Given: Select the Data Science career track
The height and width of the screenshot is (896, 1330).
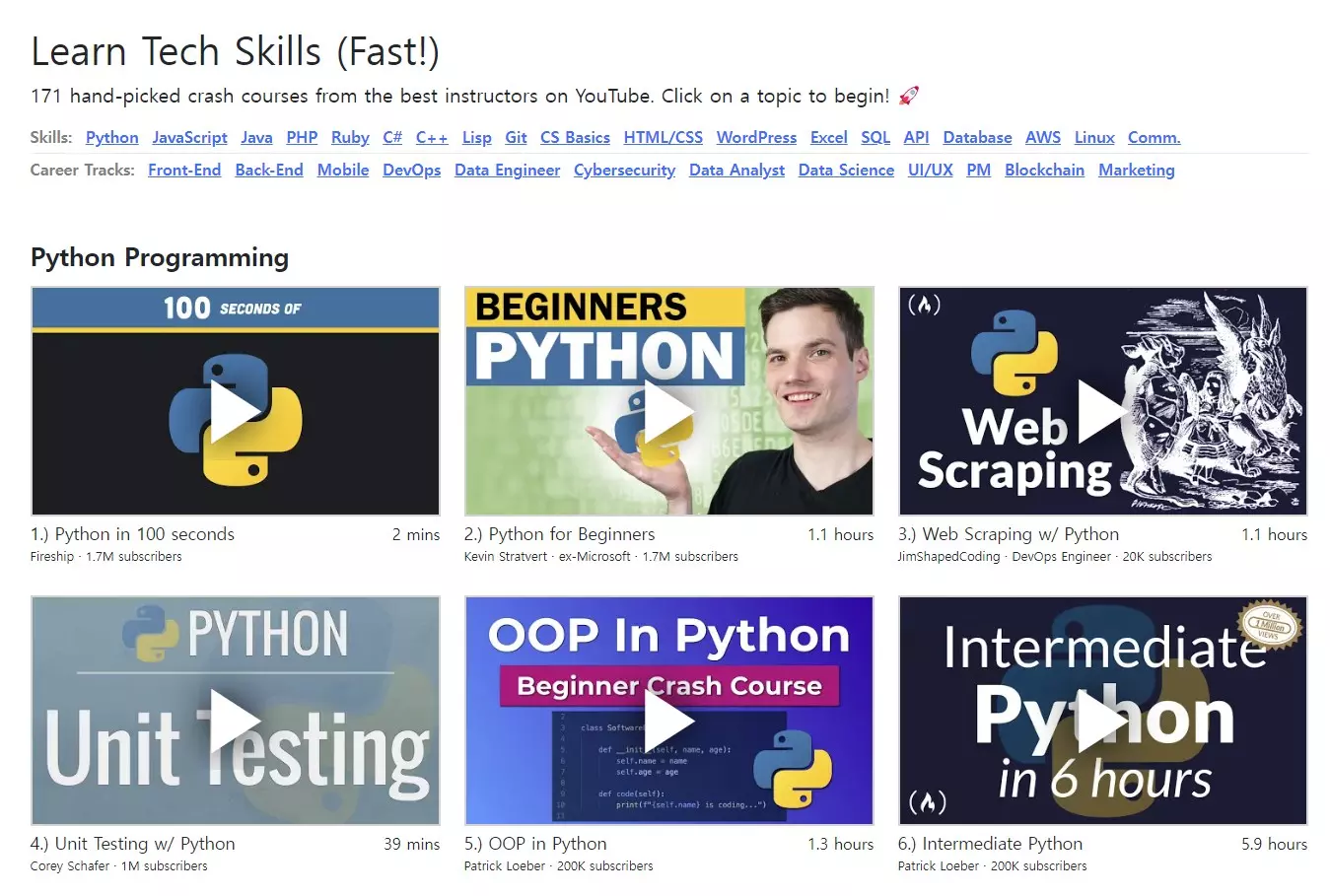Looking at the screenshot, I should pos(846,170).
